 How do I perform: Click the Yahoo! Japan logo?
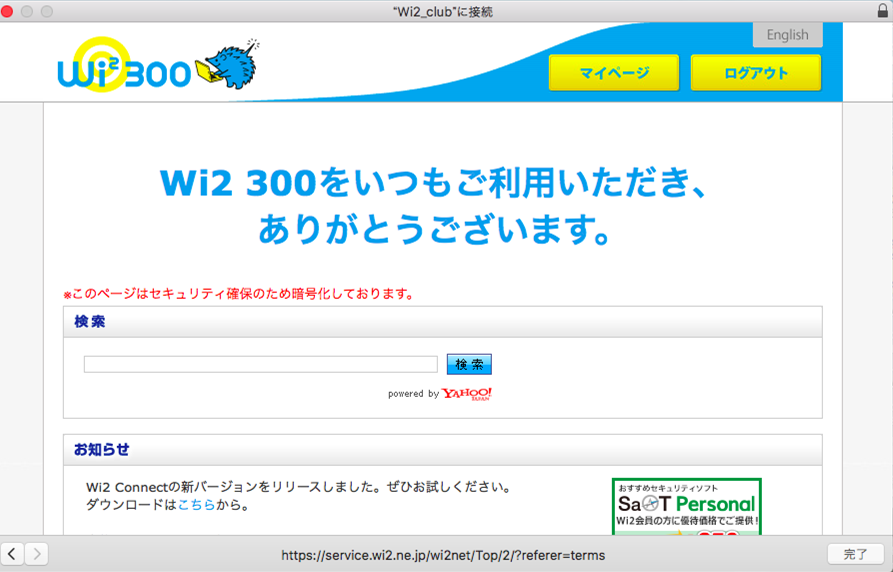(x=467, y=394)
